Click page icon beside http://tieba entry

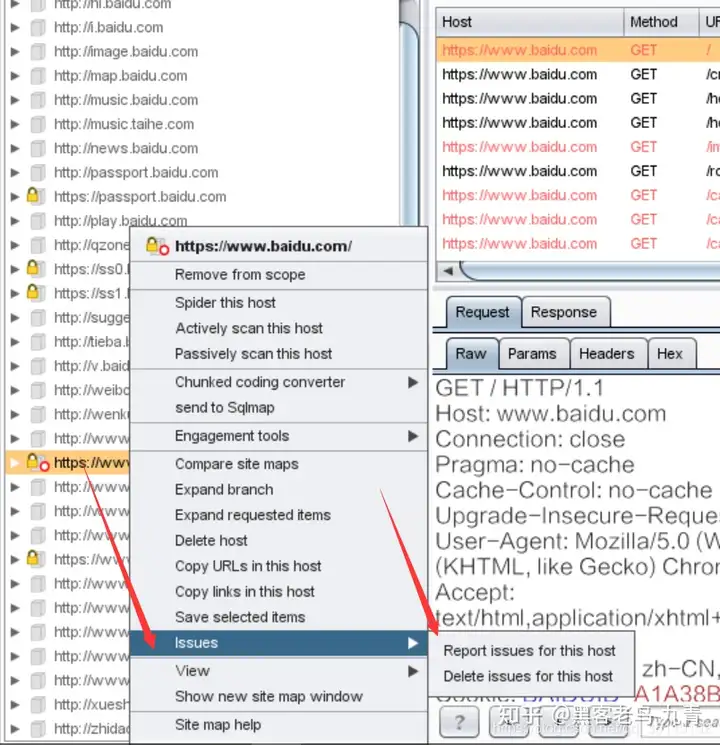click(x=38, y=342)
